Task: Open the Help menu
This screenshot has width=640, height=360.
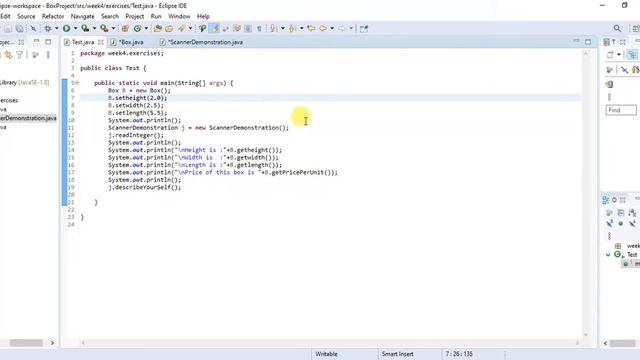Action: tap(203, 16)
